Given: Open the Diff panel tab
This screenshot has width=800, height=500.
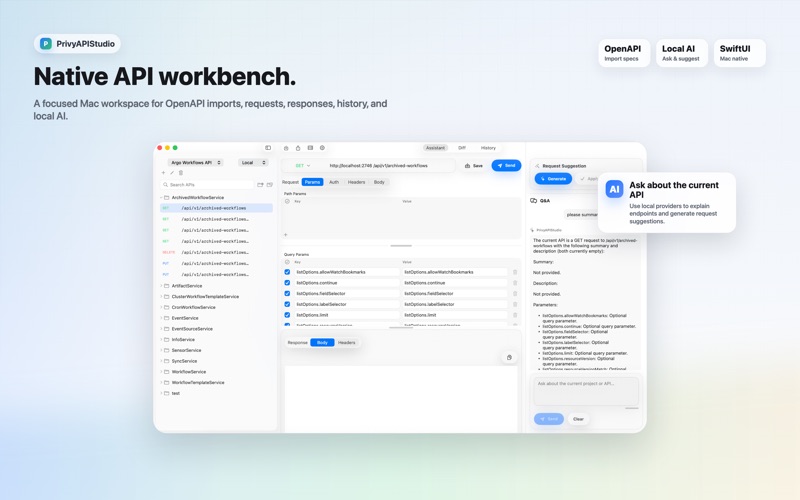Looking at the screenshot, I should point(462,148).
